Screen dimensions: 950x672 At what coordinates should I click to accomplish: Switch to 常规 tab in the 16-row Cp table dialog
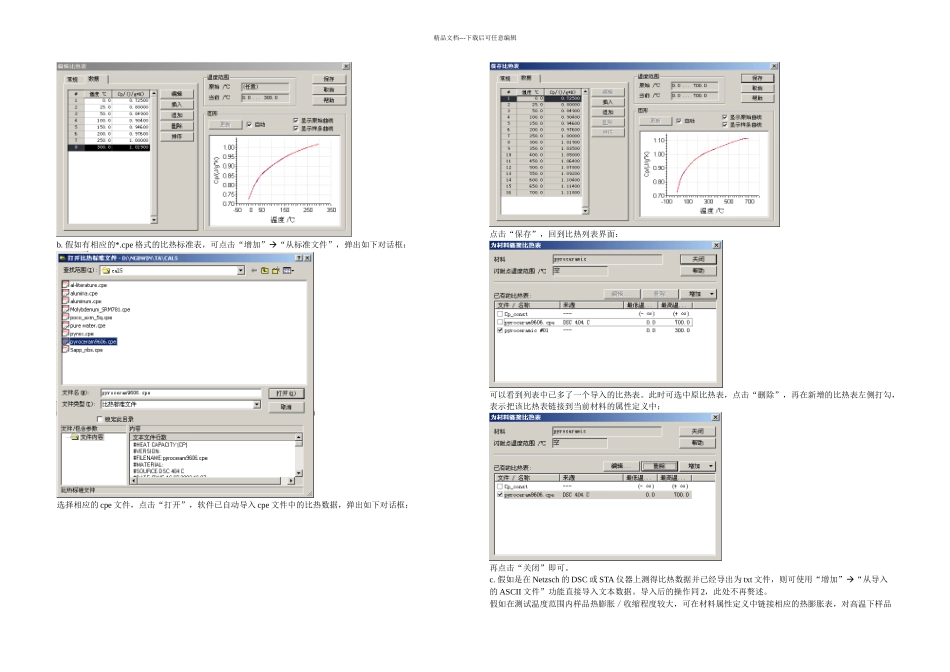tap(505, 78)
